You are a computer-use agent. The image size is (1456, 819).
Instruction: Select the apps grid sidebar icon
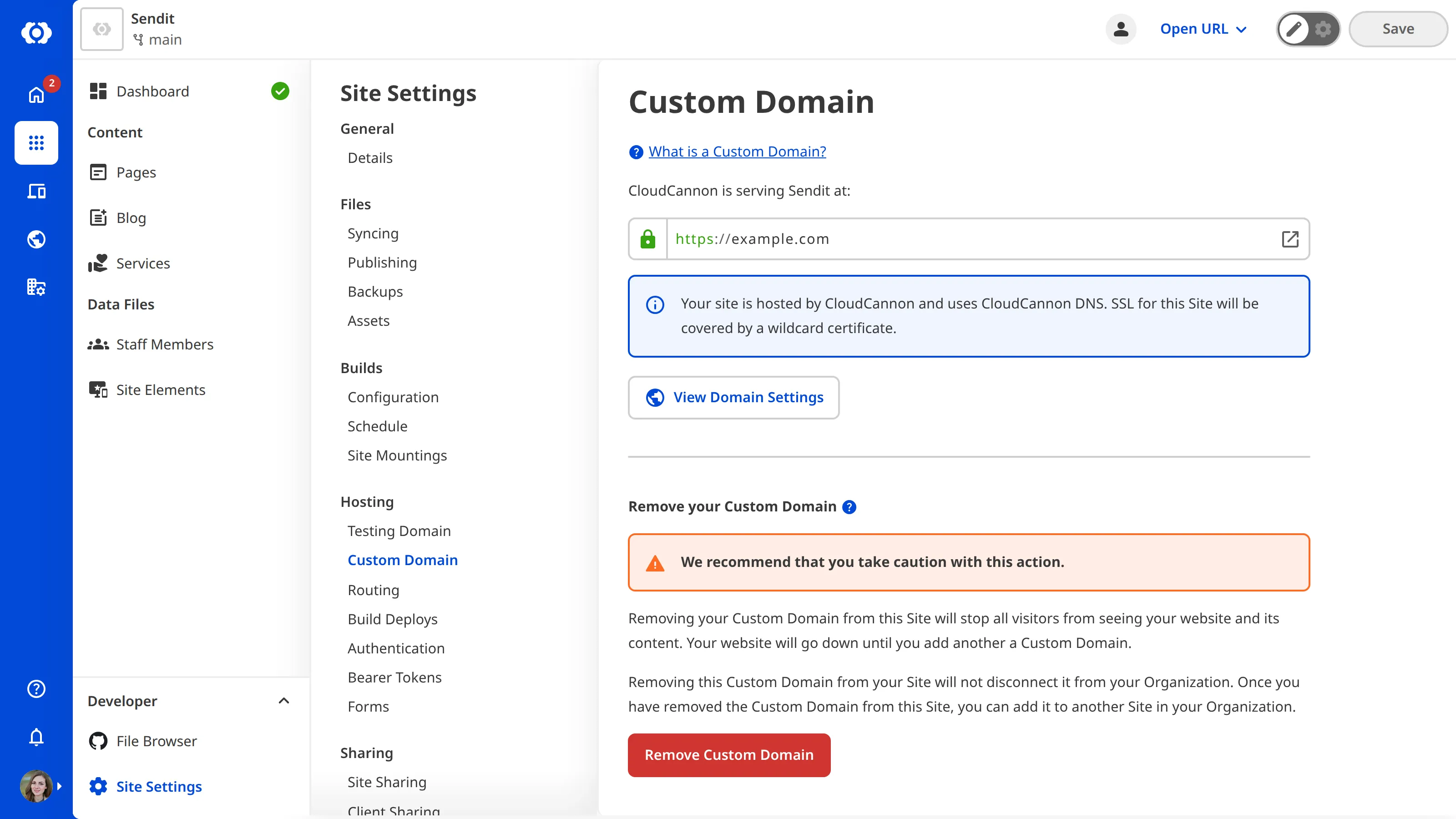[x=36, y=142]
